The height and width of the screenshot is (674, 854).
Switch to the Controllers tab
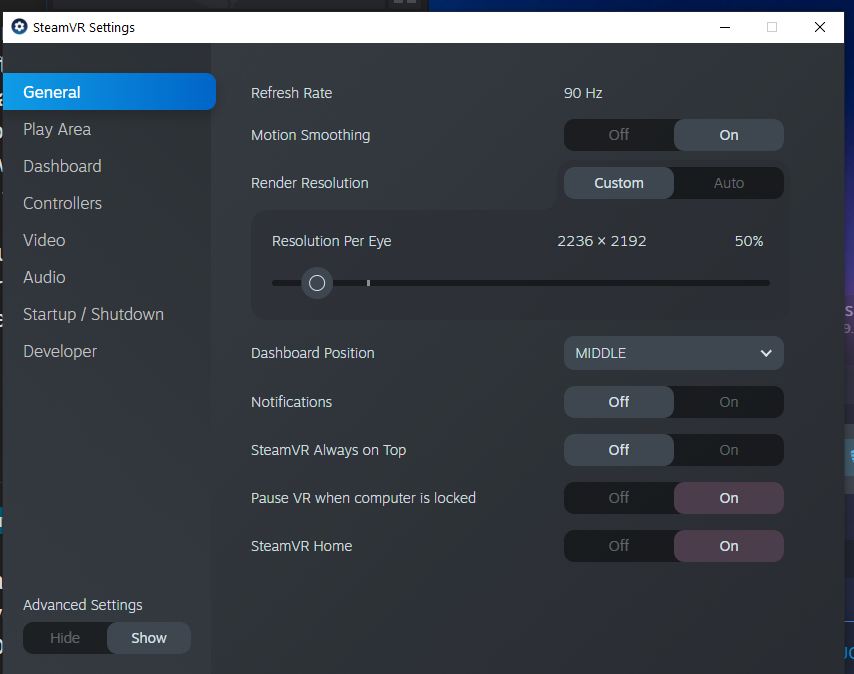[62, 203]
